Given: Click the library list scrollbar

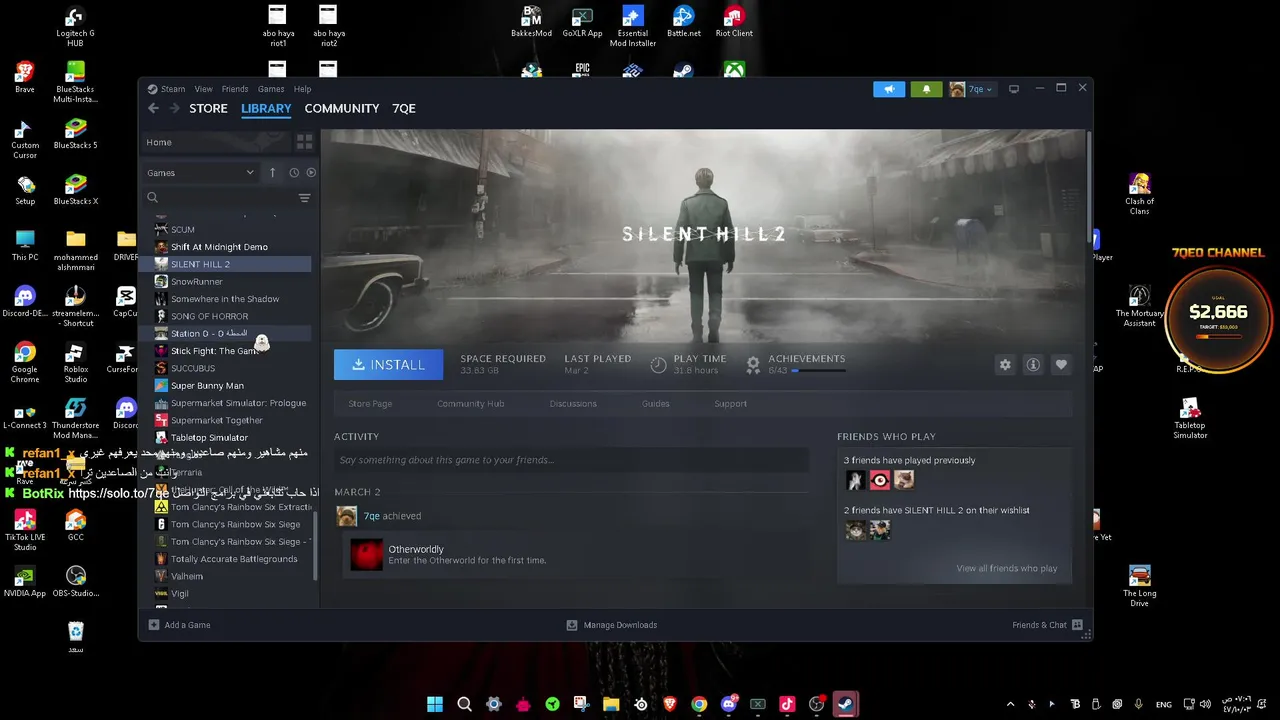Looking at the screenshot, I should tap(316, 544).
